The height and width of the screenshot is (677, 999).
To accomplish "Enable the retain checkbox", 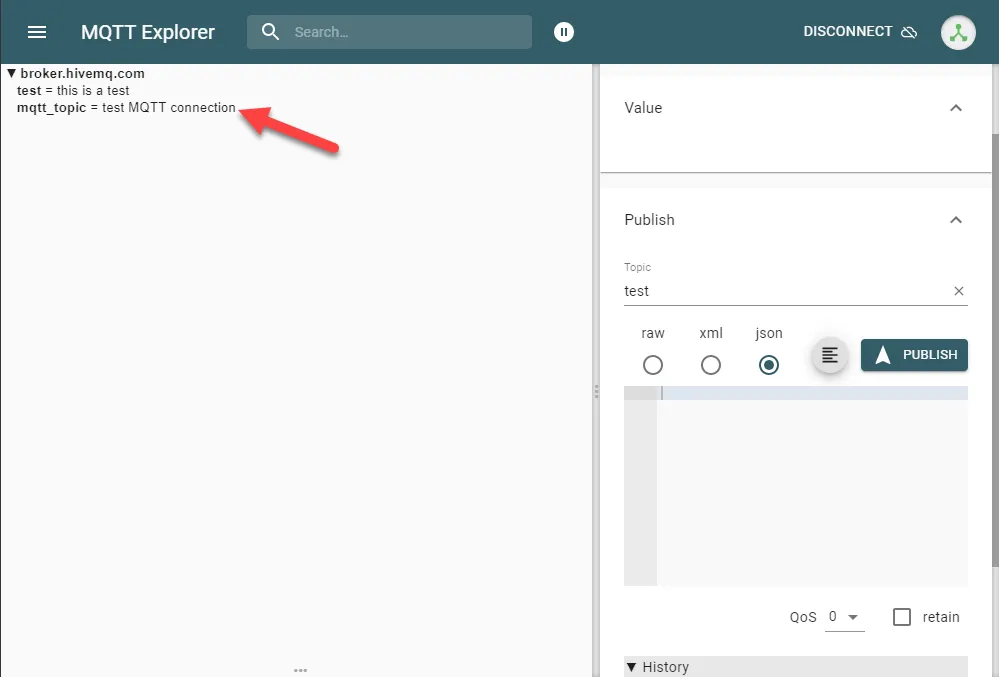I will point(901,617).
